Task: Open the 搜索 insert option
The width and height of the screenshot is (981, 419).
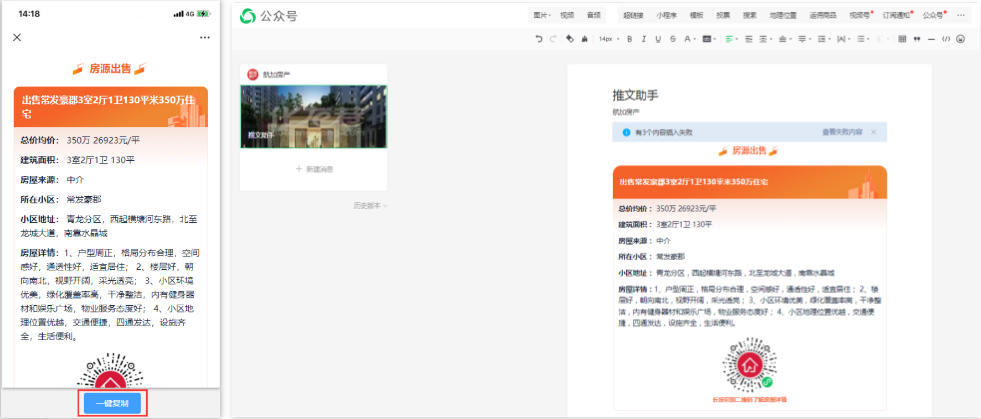Action: point(750,16)
